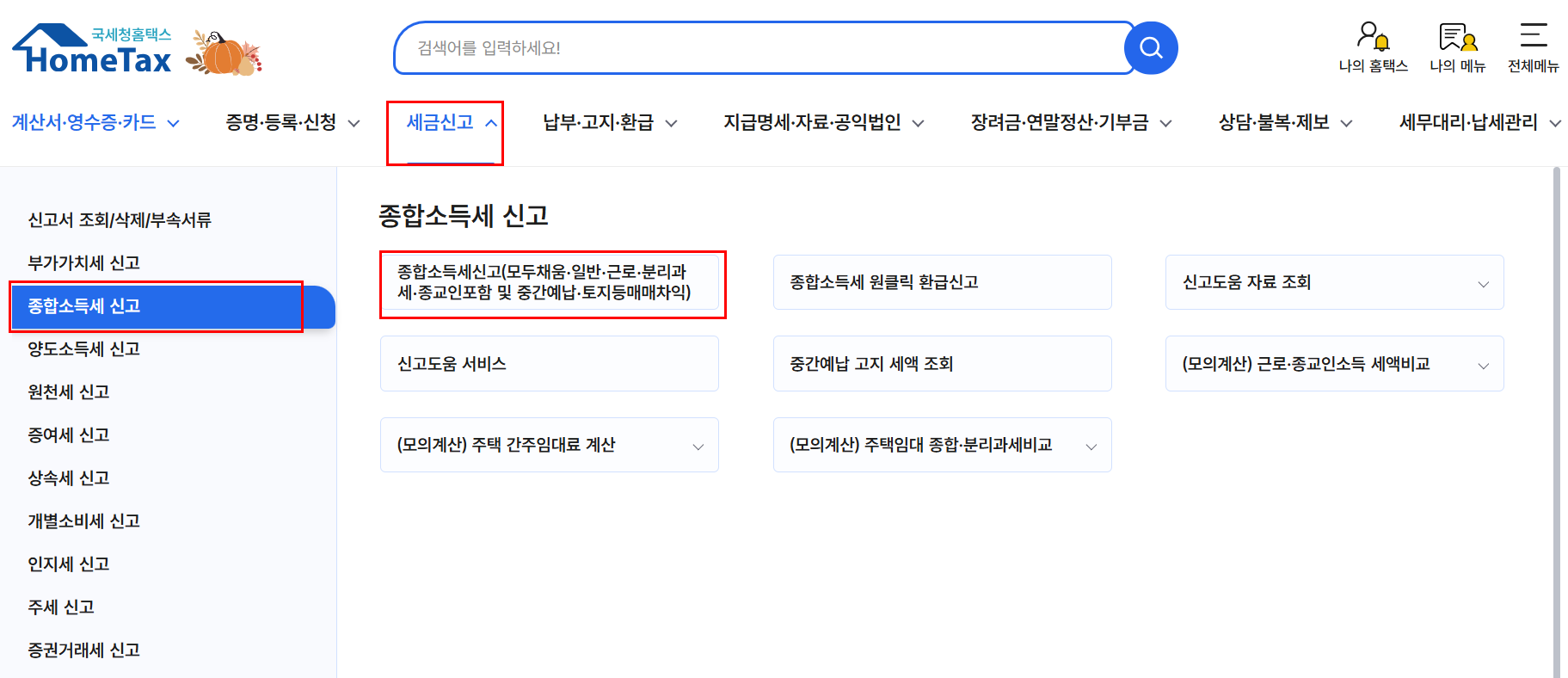Select 신고서 조회/삭제/부속서류 in sidebar
This screenshot has height=678, width=1568.
pyautogui.click(x=120, y=219)
